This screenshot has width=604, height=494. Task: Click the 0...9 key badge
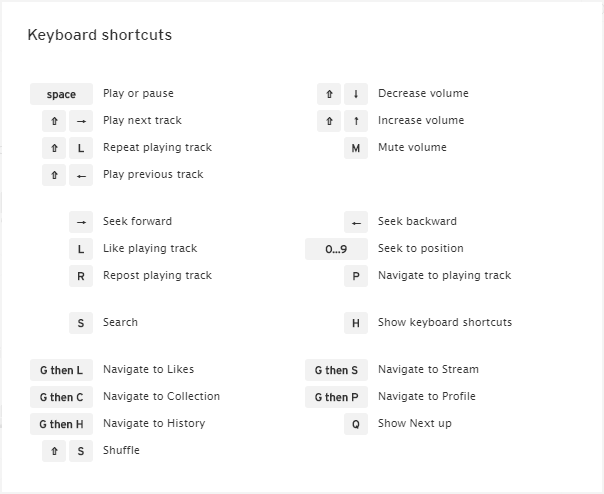pos(336,249)
